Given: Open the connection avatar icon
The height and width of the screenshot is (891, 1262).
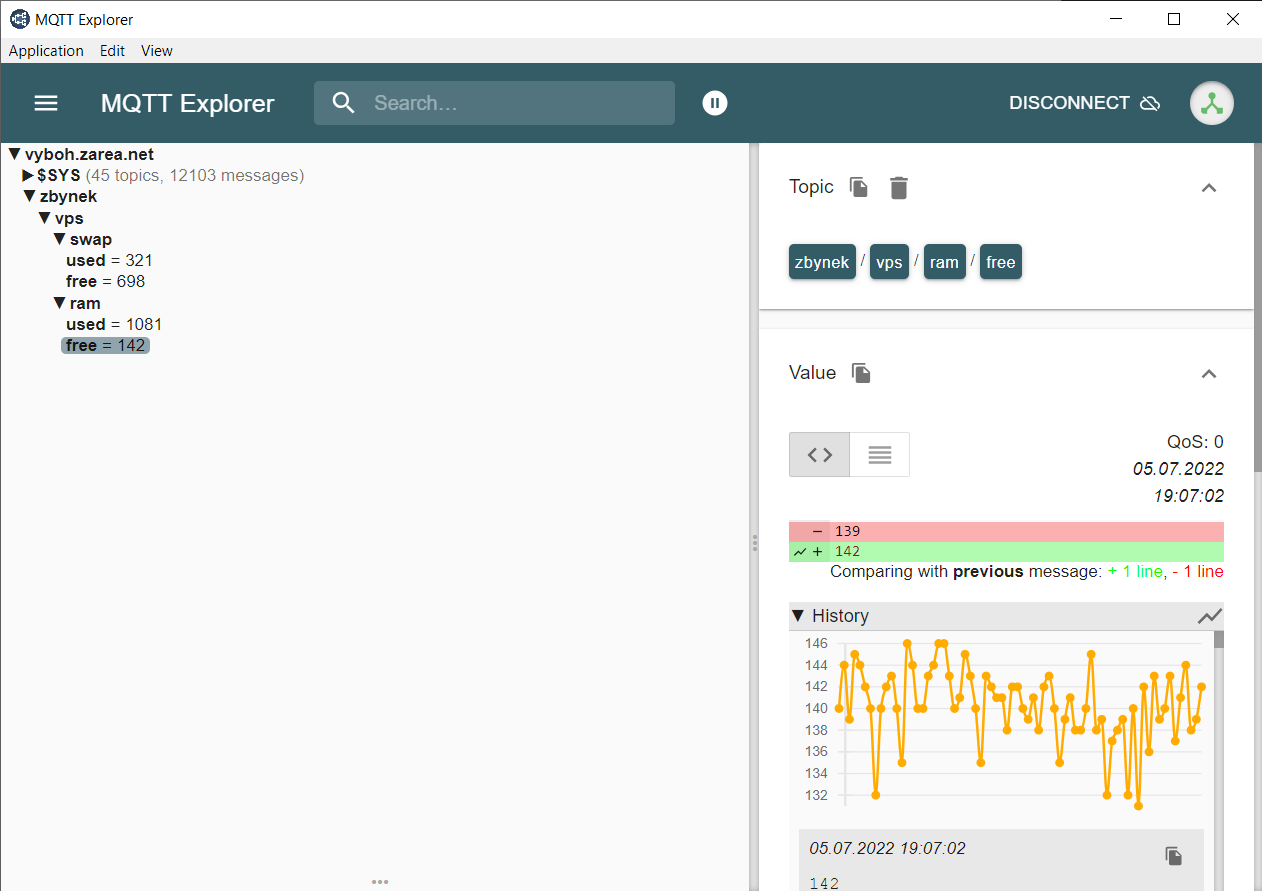Looking at the screenshot, I should pyautogui.click(x=1212, y=103).
